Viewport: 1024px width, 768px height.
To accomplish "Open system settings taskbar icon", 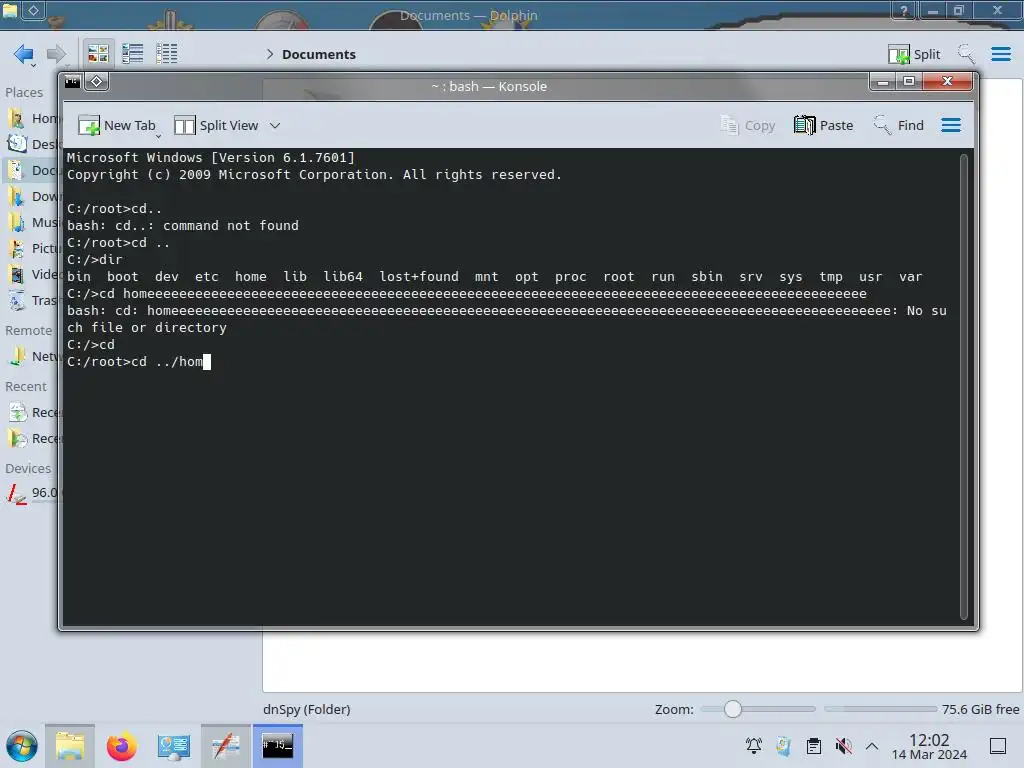I will [x=173, y=746].
